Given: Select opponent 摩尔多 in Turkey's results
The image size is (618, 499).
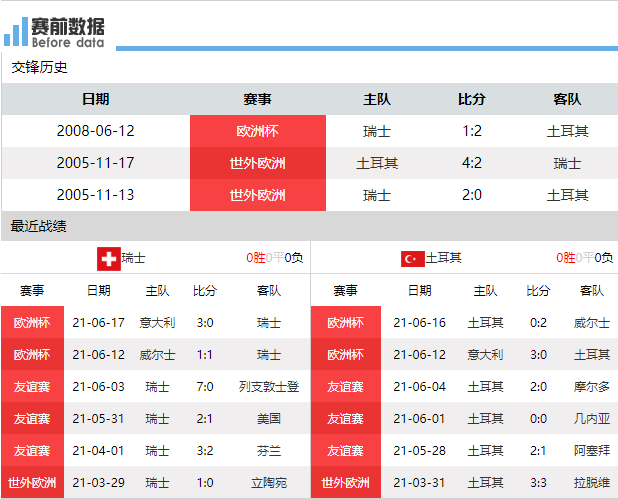Looking at the screenshot, I should 592,386.
